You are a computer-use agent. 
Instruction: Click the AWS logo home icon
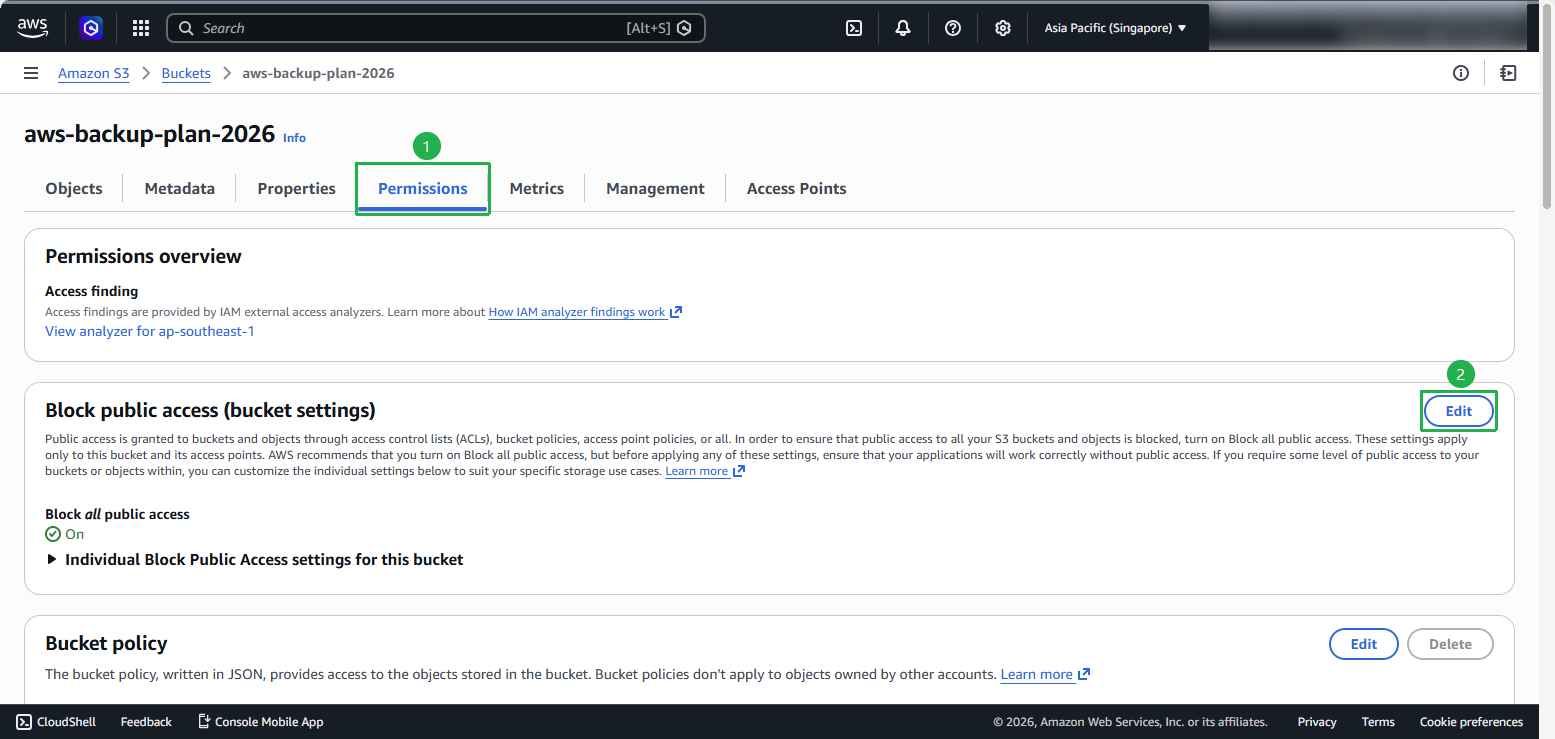(32, 28)
